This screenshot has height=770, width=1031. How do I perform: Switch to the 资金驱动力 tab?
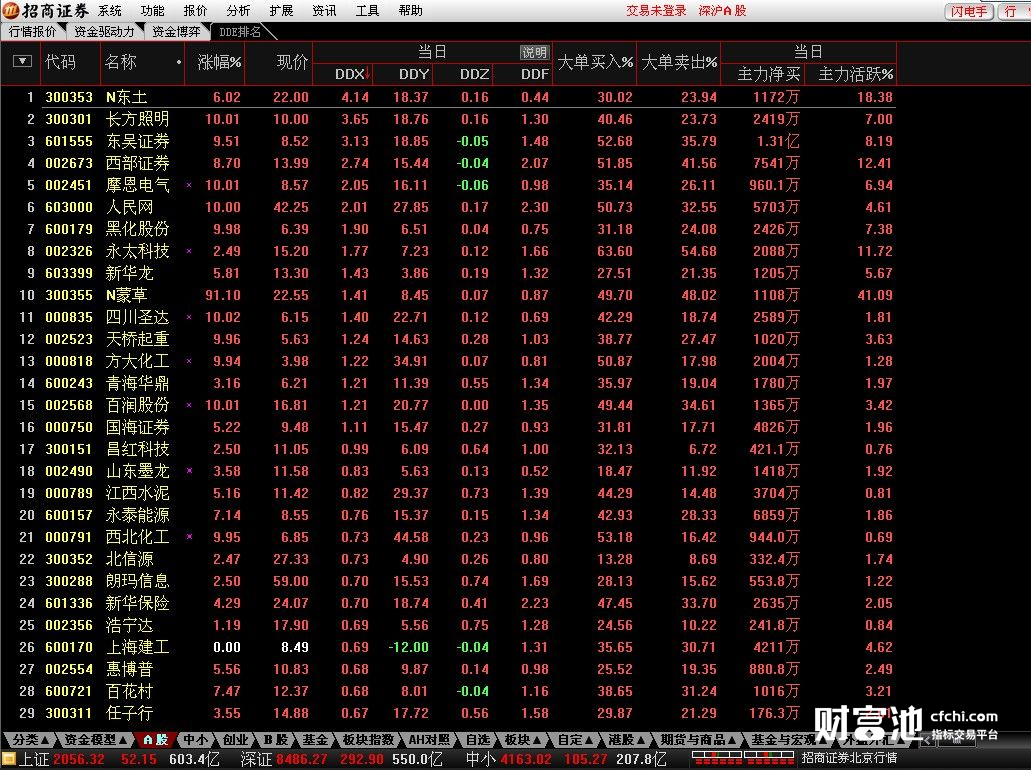pos(104,32)
